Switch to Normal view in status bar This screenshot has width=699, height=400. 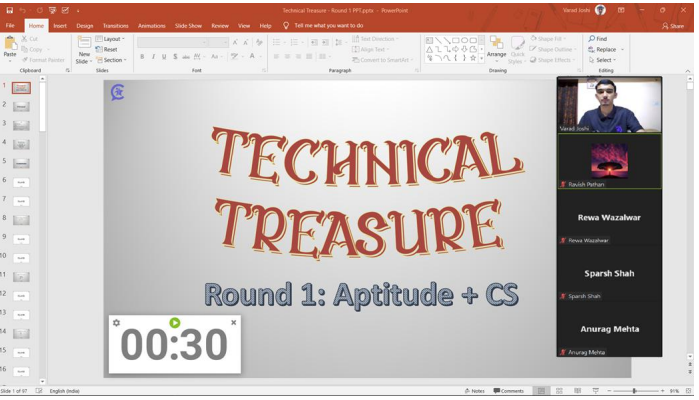(x=541, y=391)
